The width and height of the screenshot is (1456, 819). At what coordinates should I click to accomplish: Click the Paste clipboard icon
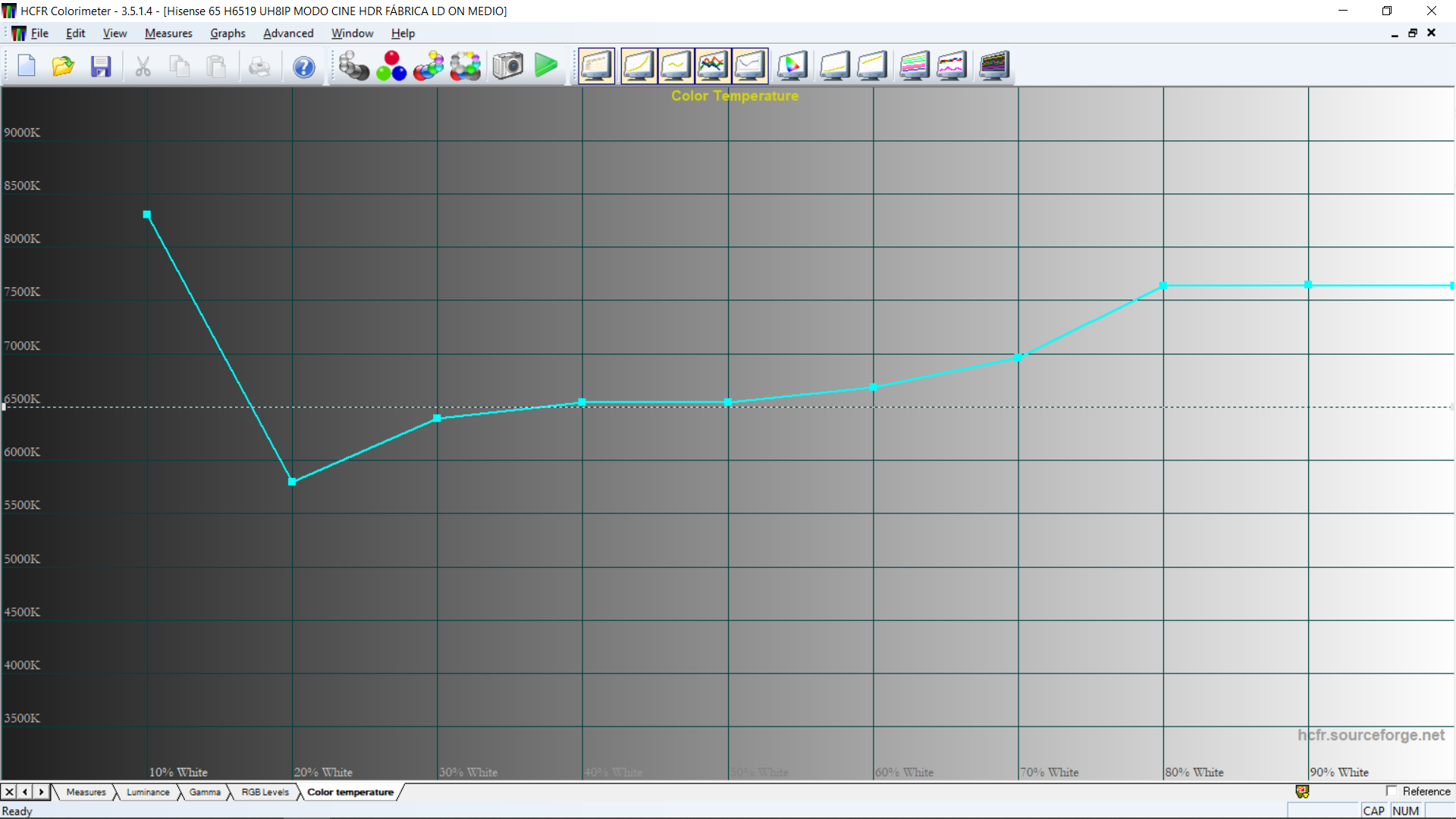[216, 66]
